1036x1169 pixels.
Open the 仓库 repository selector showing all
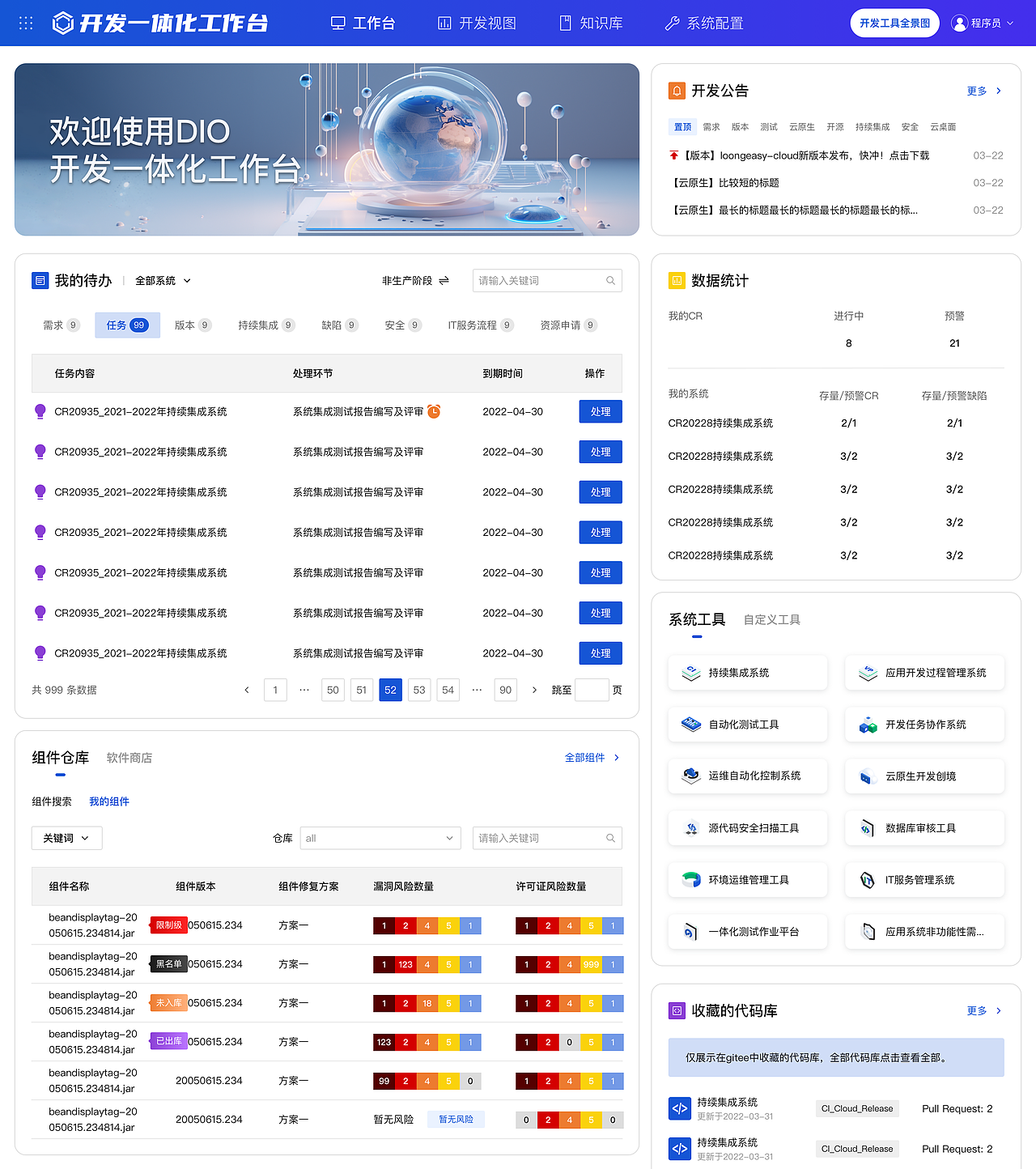tap(380, 838)
